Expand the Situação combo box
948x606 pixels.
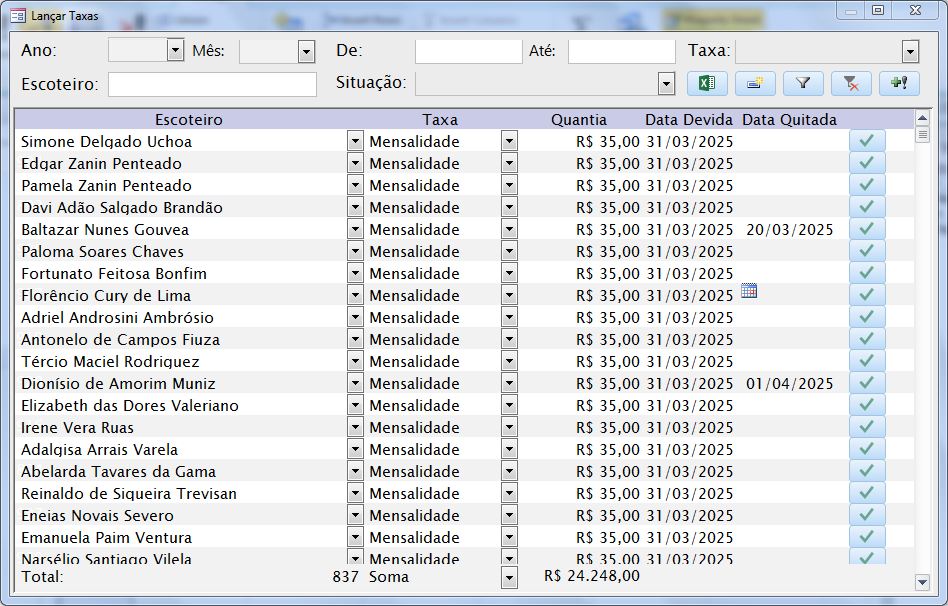point(666,83)
